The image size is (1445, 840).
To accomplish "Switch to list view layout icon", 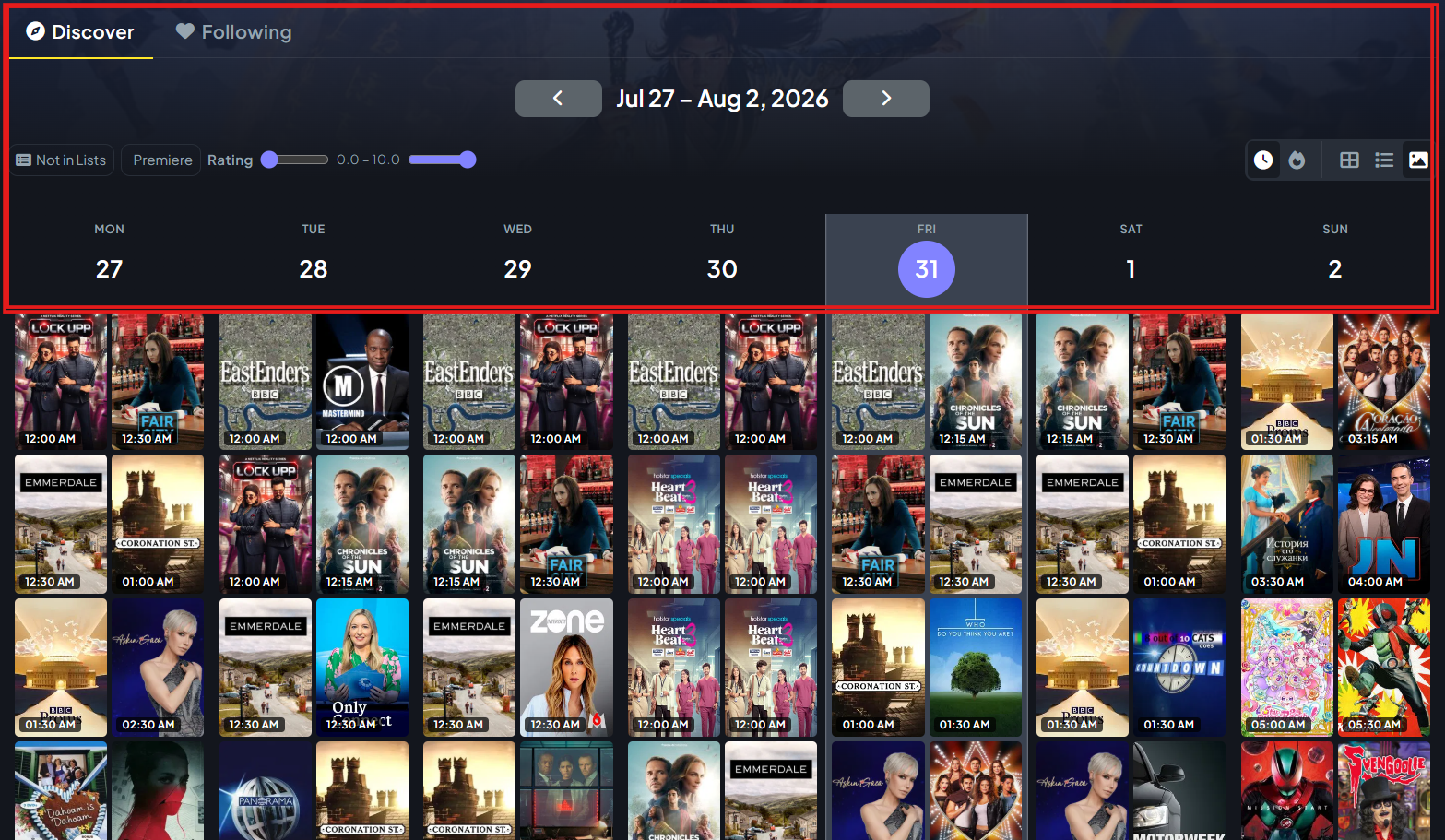I will click(x=1384, y=160).
